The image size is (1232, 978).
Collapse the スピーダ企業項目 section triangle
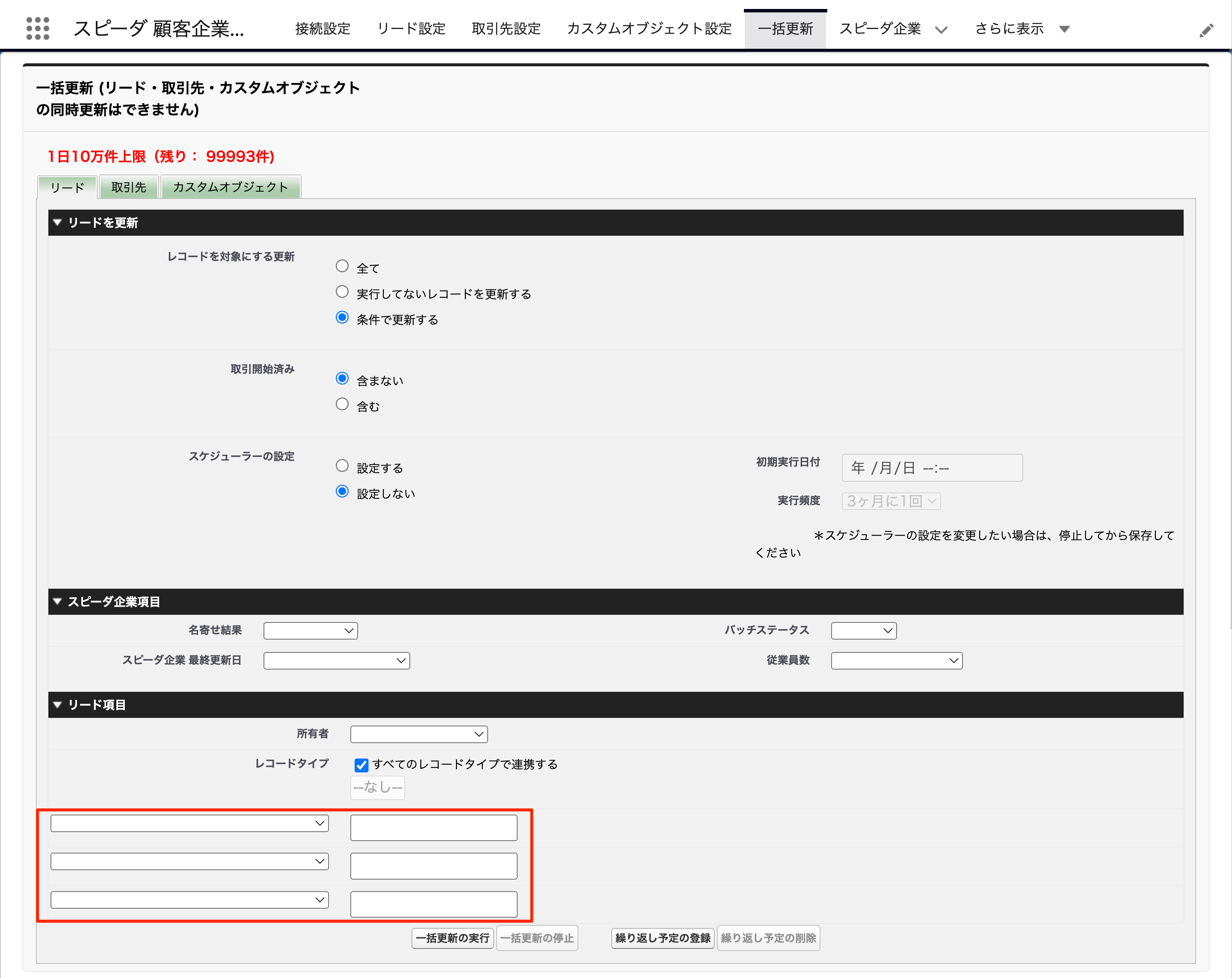coord(57,602)
